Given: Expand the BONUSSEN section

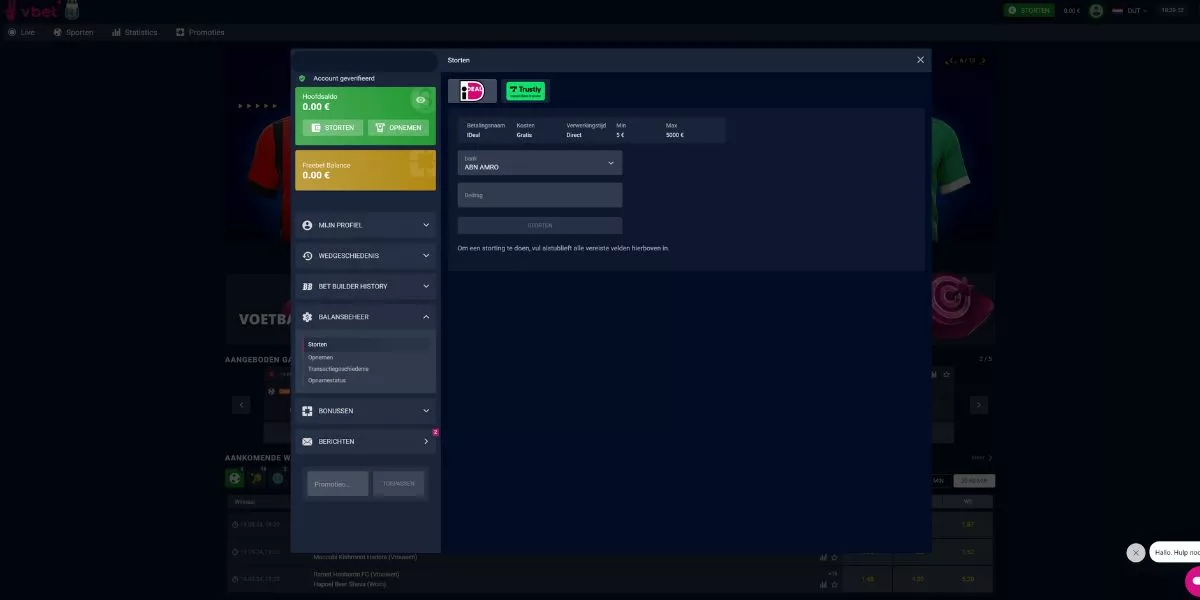Looking at the screenshot, I should click(366, 411).
